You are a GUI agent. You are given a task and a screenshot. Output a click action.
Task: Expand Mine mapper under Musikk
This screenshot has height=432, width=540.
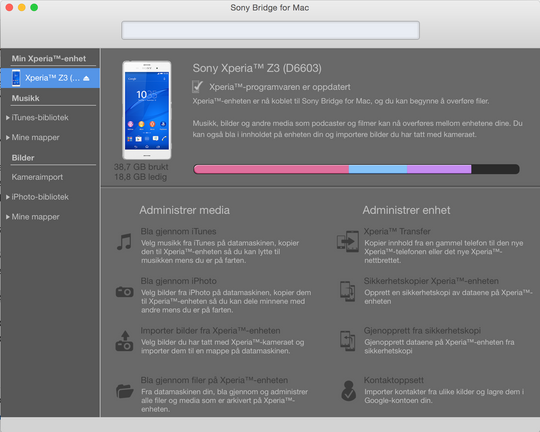click(8, 137)
